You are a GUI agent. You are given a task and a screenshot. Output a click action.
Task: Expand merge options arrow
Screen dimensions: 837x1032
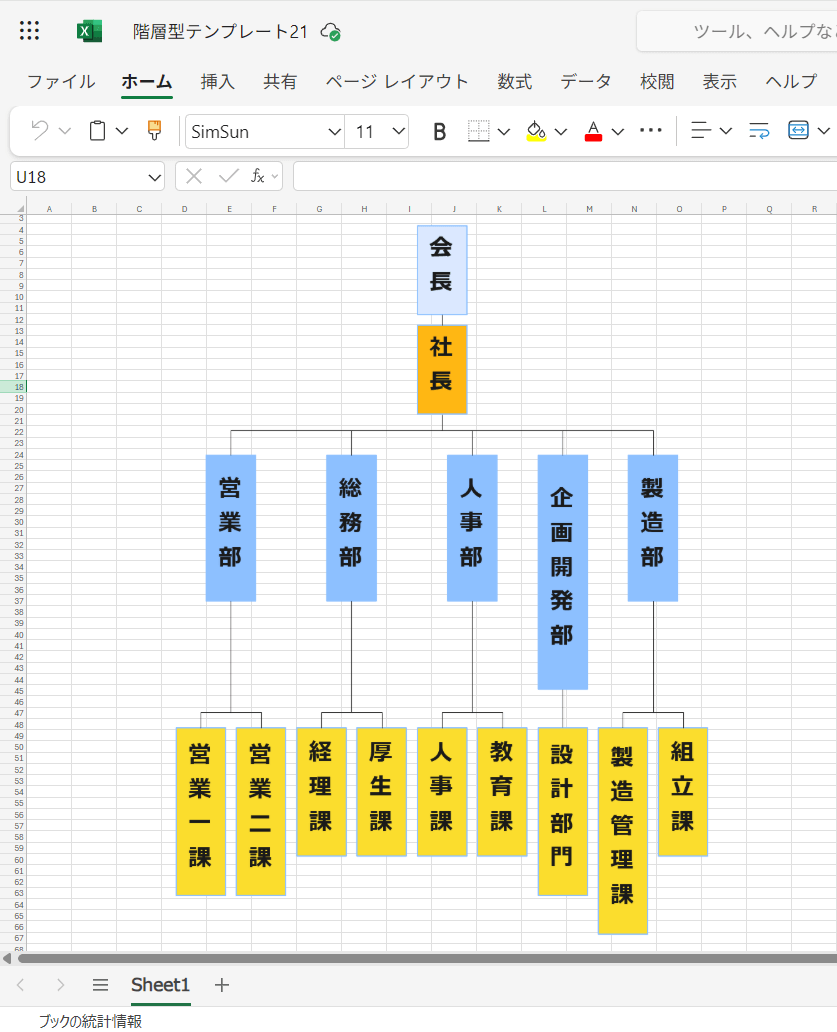[824, 131]
